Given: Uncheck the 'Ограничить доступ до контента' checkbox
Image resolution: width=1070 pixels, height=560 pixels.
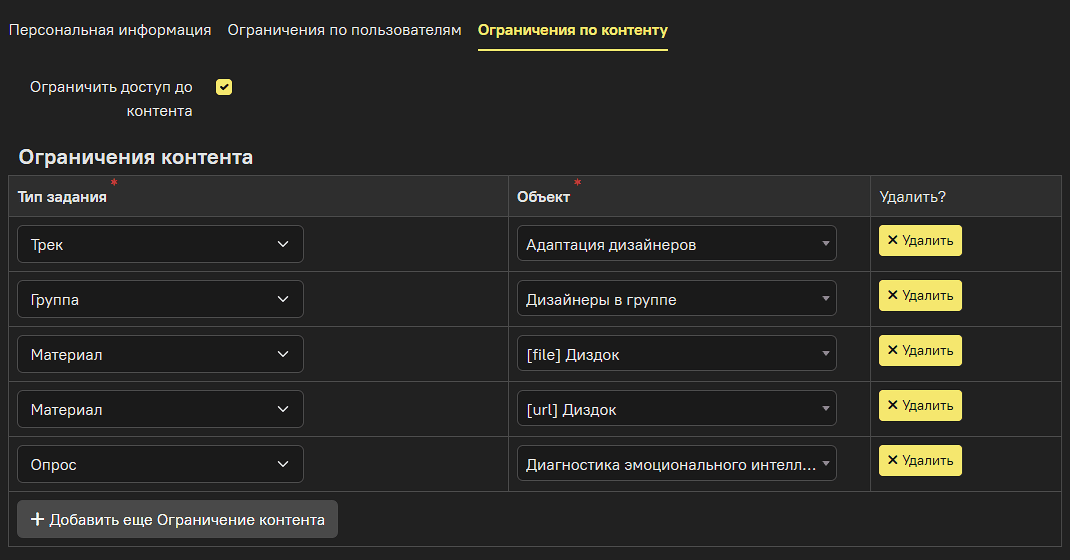Looking at the screenshot, I should pos(224,87).
